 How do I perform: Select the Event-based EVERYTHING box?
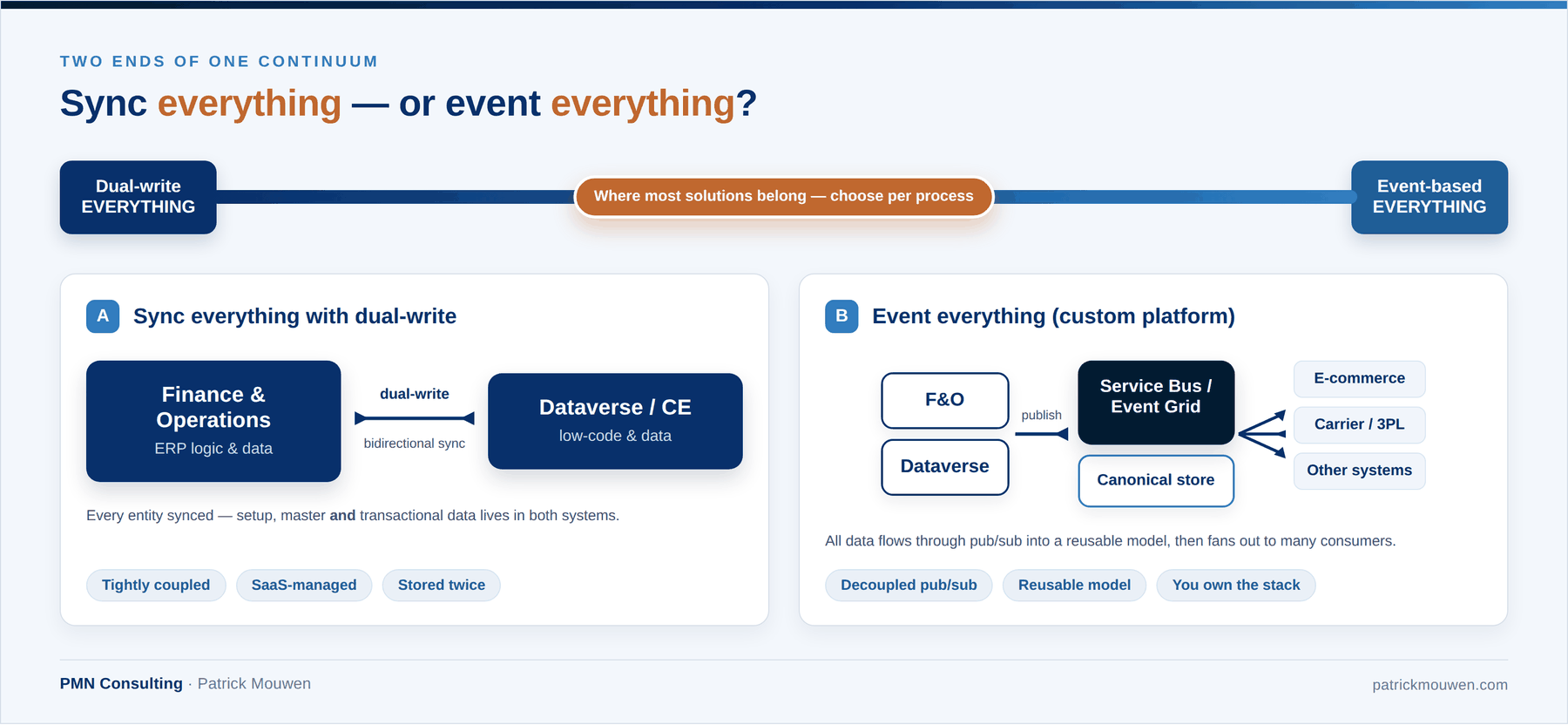pos(1429,197)
